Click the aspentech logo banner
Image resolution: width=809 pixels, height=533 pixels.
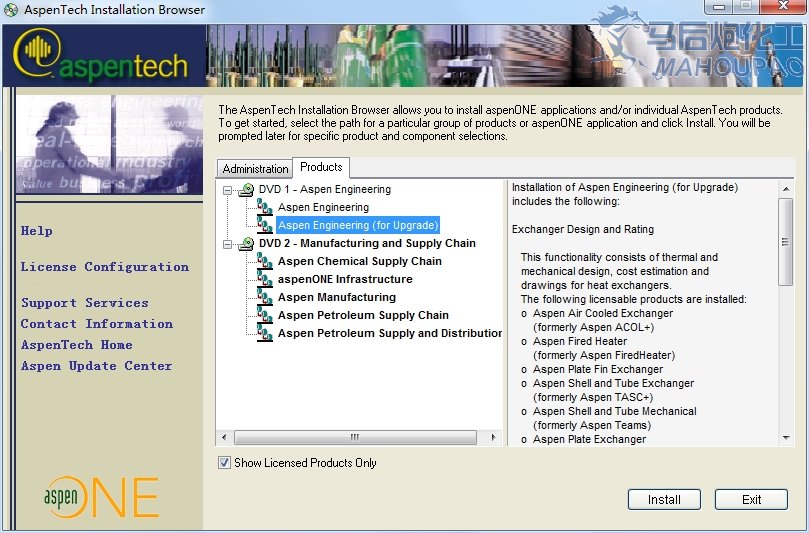coord(104,56)
